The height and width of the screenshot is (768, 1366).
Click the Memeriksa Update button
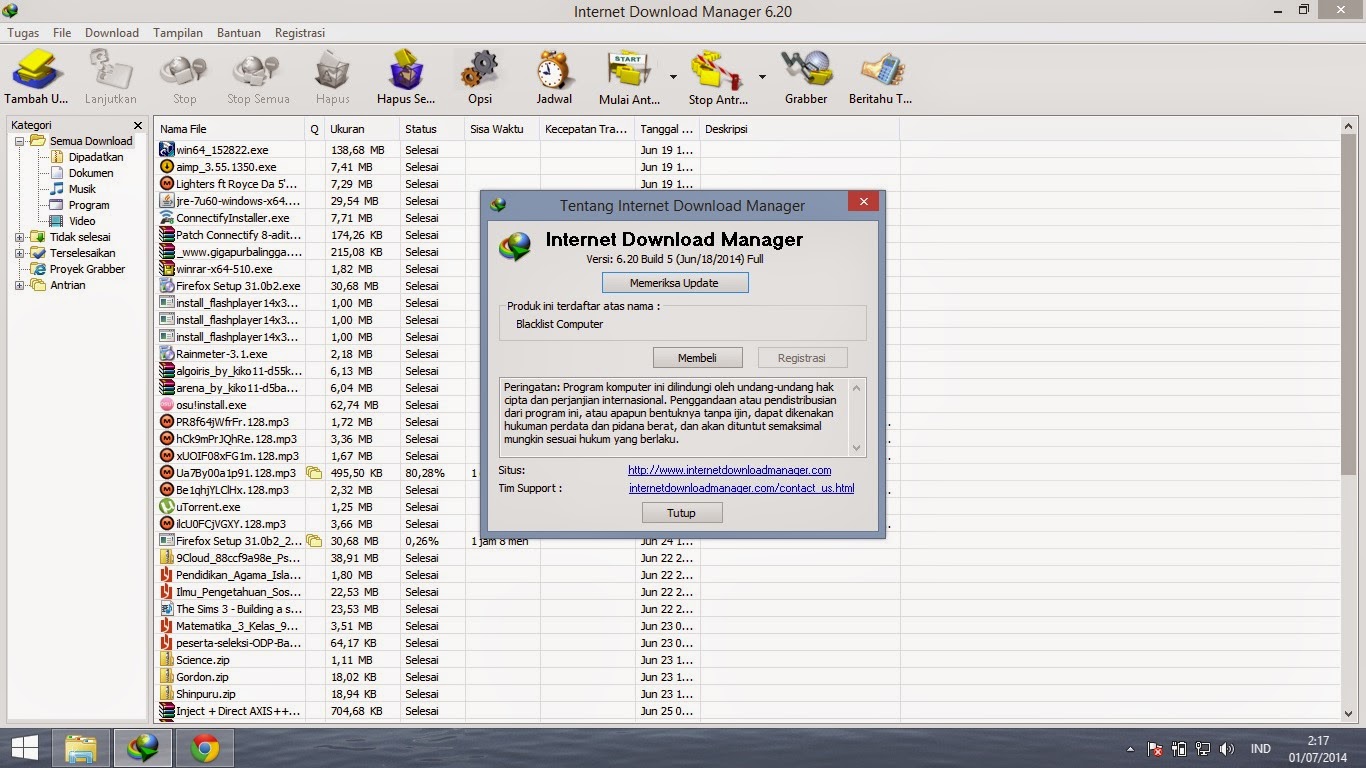[x=674, y=283]
